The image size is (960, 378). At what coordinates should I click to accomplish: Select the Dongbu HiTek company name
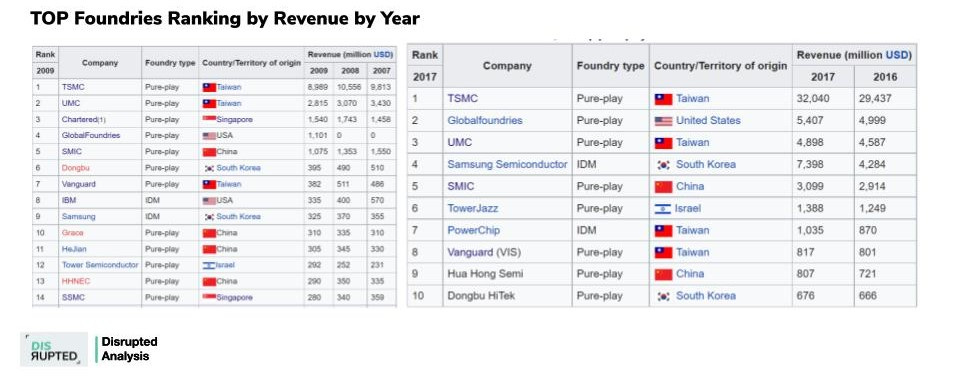[x=481, y=296]
